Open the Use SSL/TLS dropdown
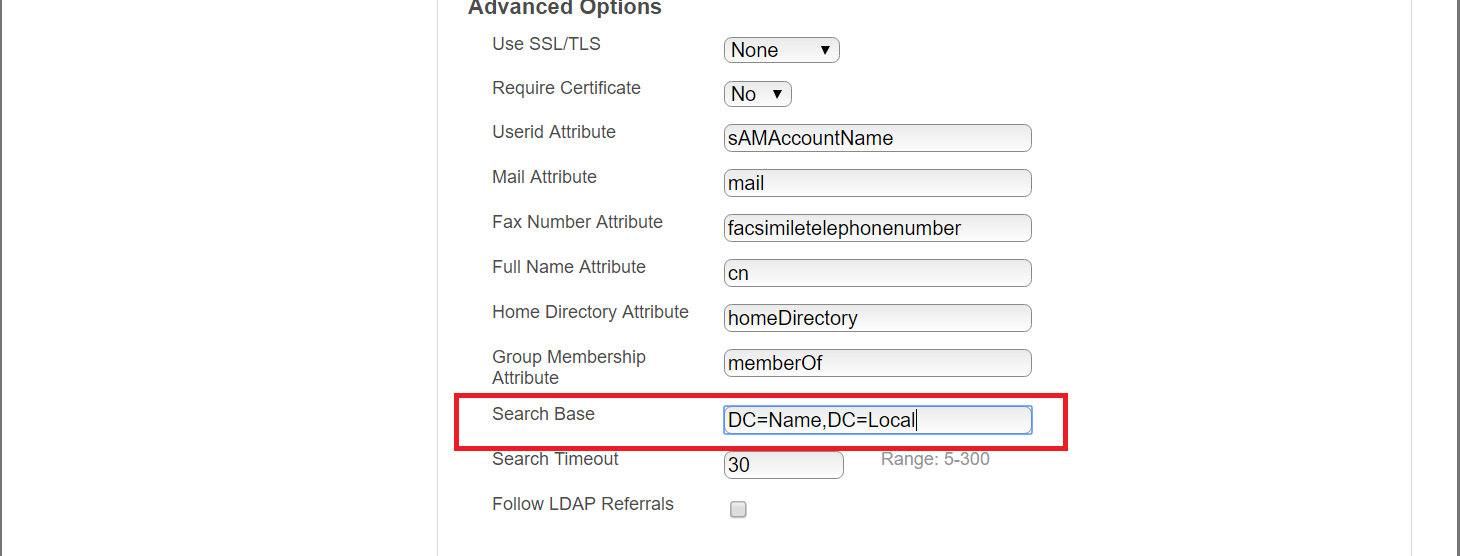Viewport: 1460px width, 556px height. click(781, 50)
